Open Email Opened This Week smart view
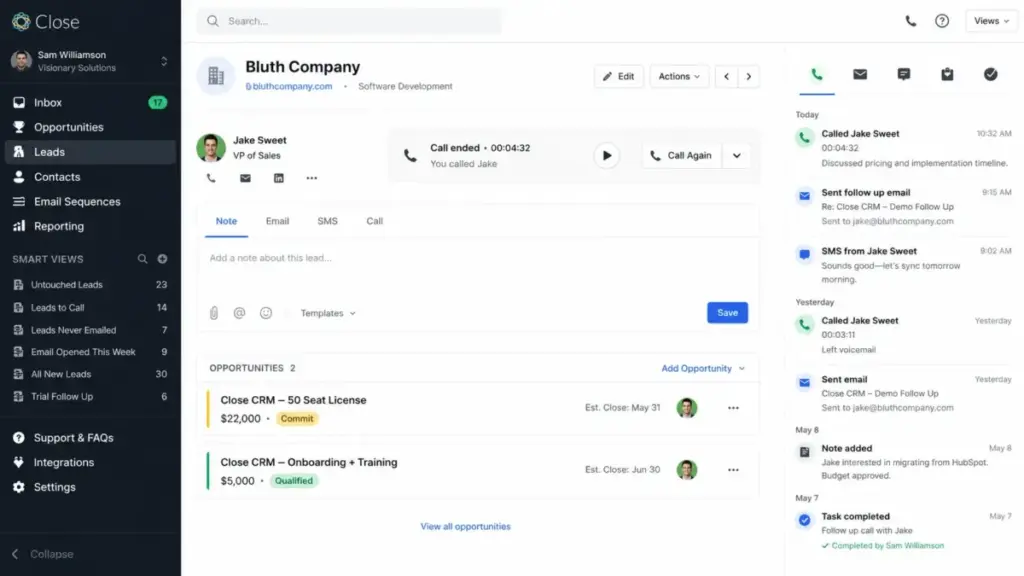This screenshot has height=576, width=1024. [x=90, y=352]
